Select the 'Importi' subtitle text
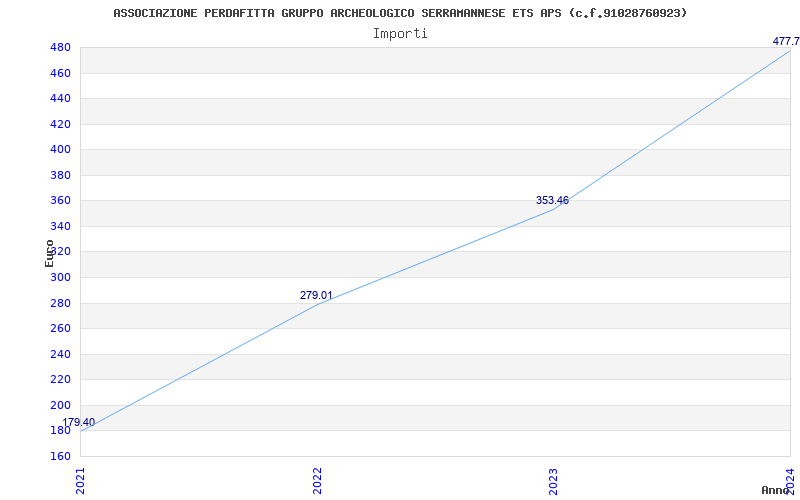Viewport: 800px width, 500px height. coord(400,34)
